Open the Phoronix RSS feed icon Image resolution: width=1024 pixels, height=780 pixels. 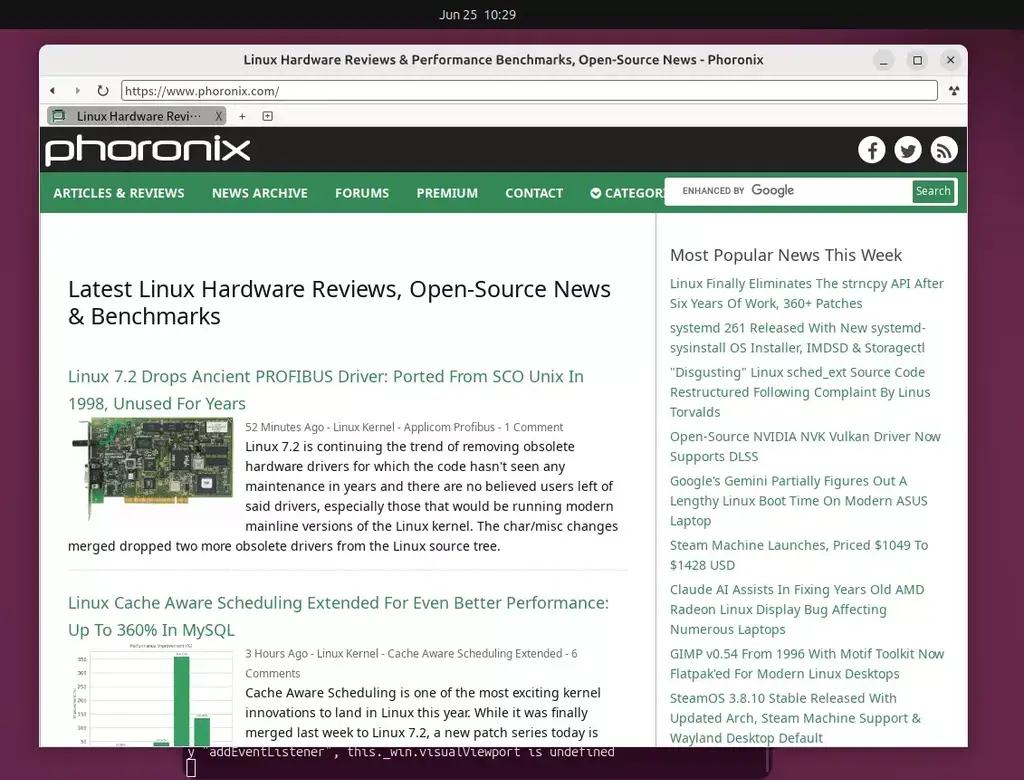pyautogui.click(x=944, y=150)
